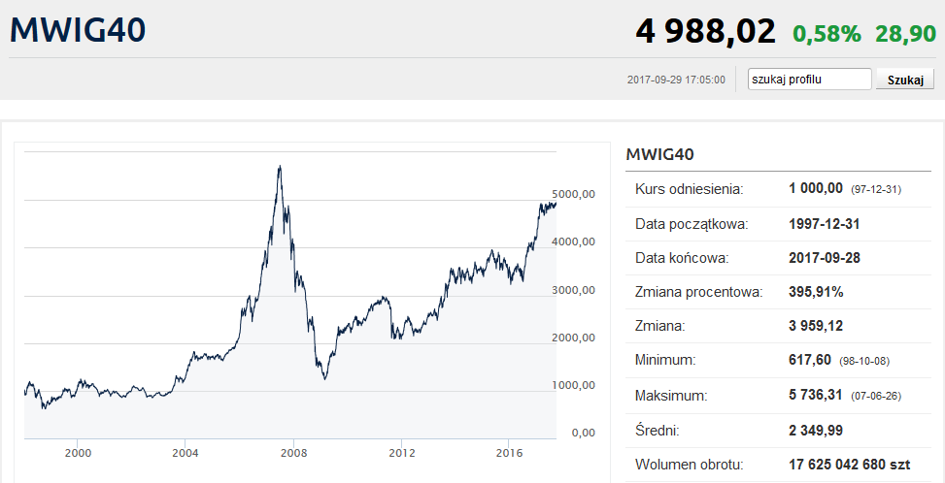Click the 2007 peak on the chart
This screenshot has width=945, height=483.
[279, 168]
